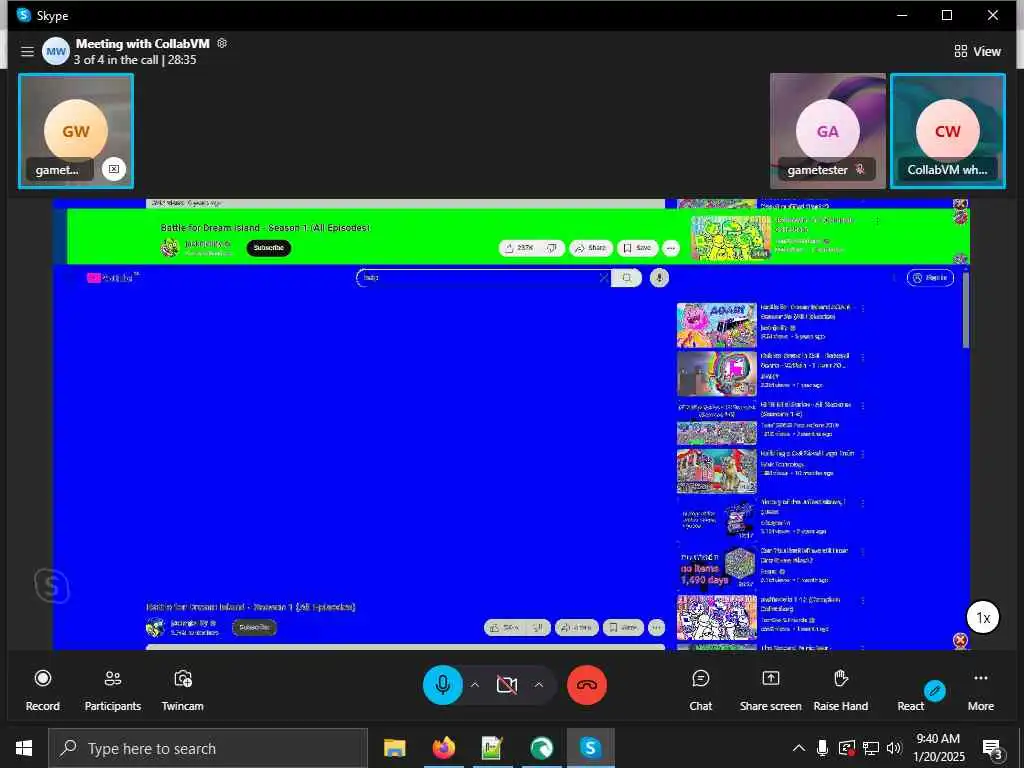Start Share screen
Viewport: 1024px width, 768px height.
[771, 690]
